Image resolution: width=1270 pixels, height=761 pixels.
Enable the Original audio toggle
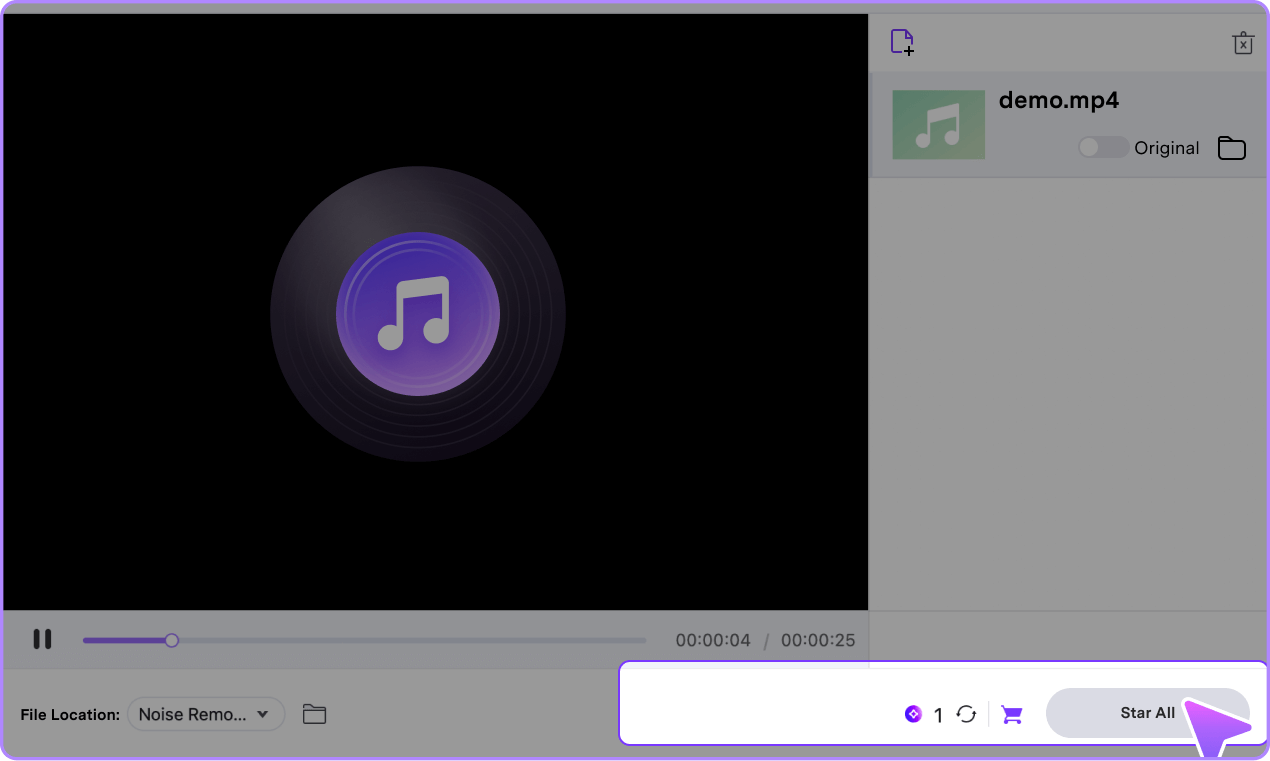(x=1103, y=147)
